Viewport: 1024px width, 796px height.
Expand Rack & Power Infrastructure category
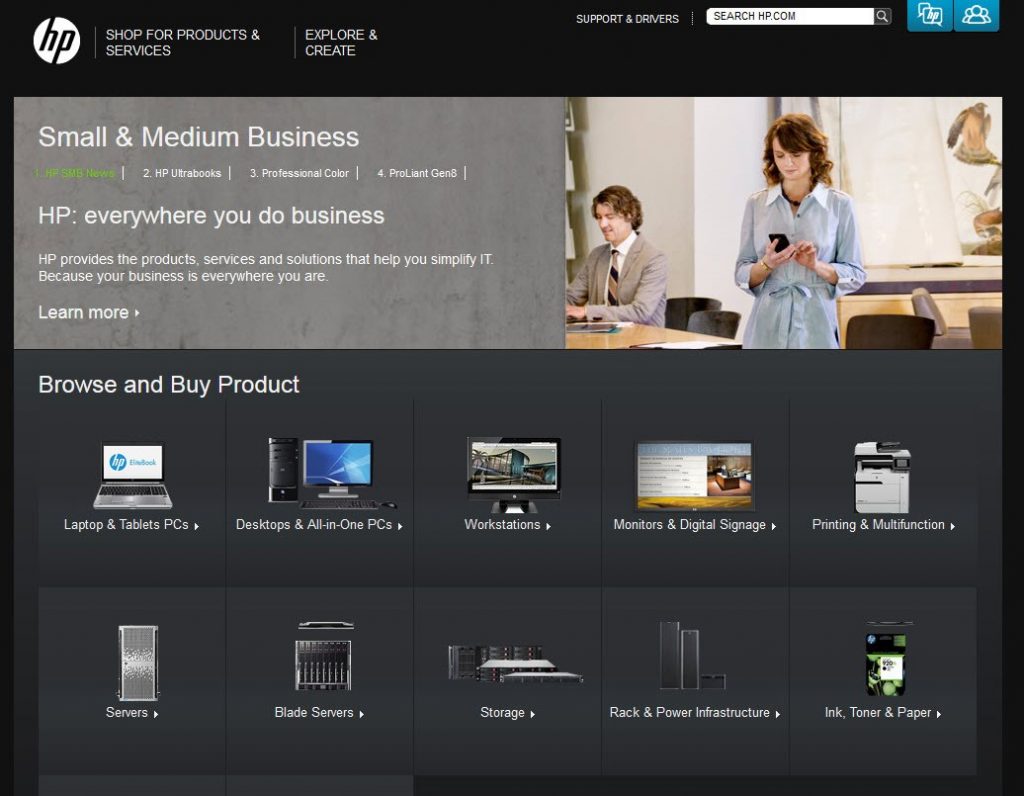[694, 713]
